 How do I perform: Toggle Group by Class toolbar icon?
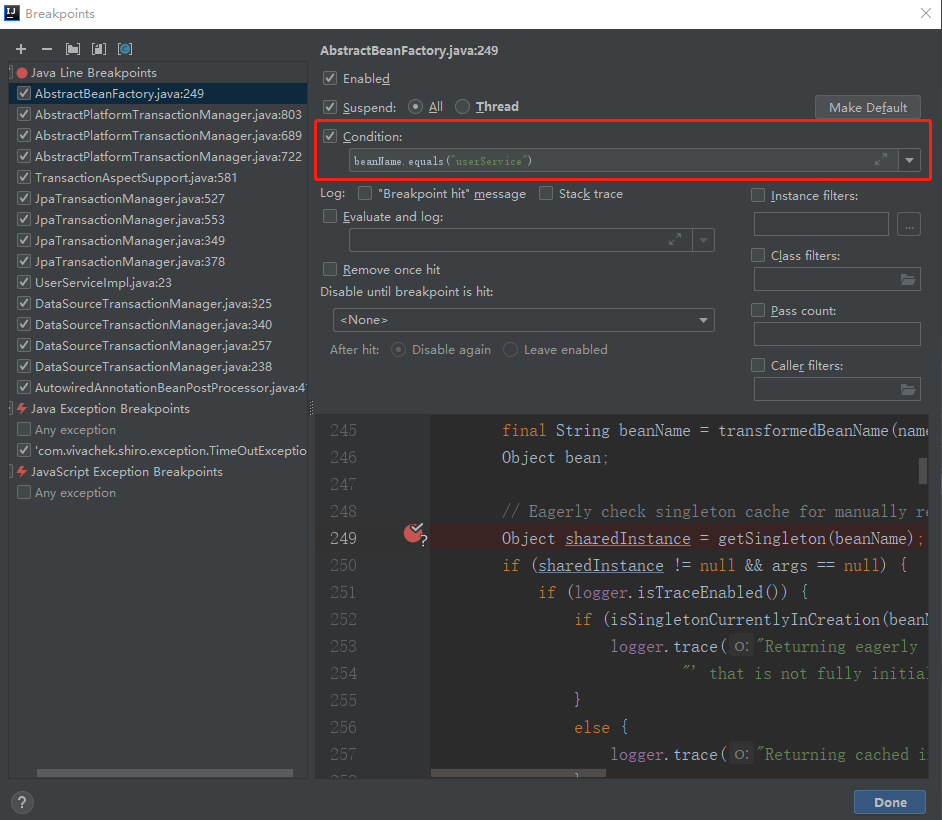tap(125, 49)
